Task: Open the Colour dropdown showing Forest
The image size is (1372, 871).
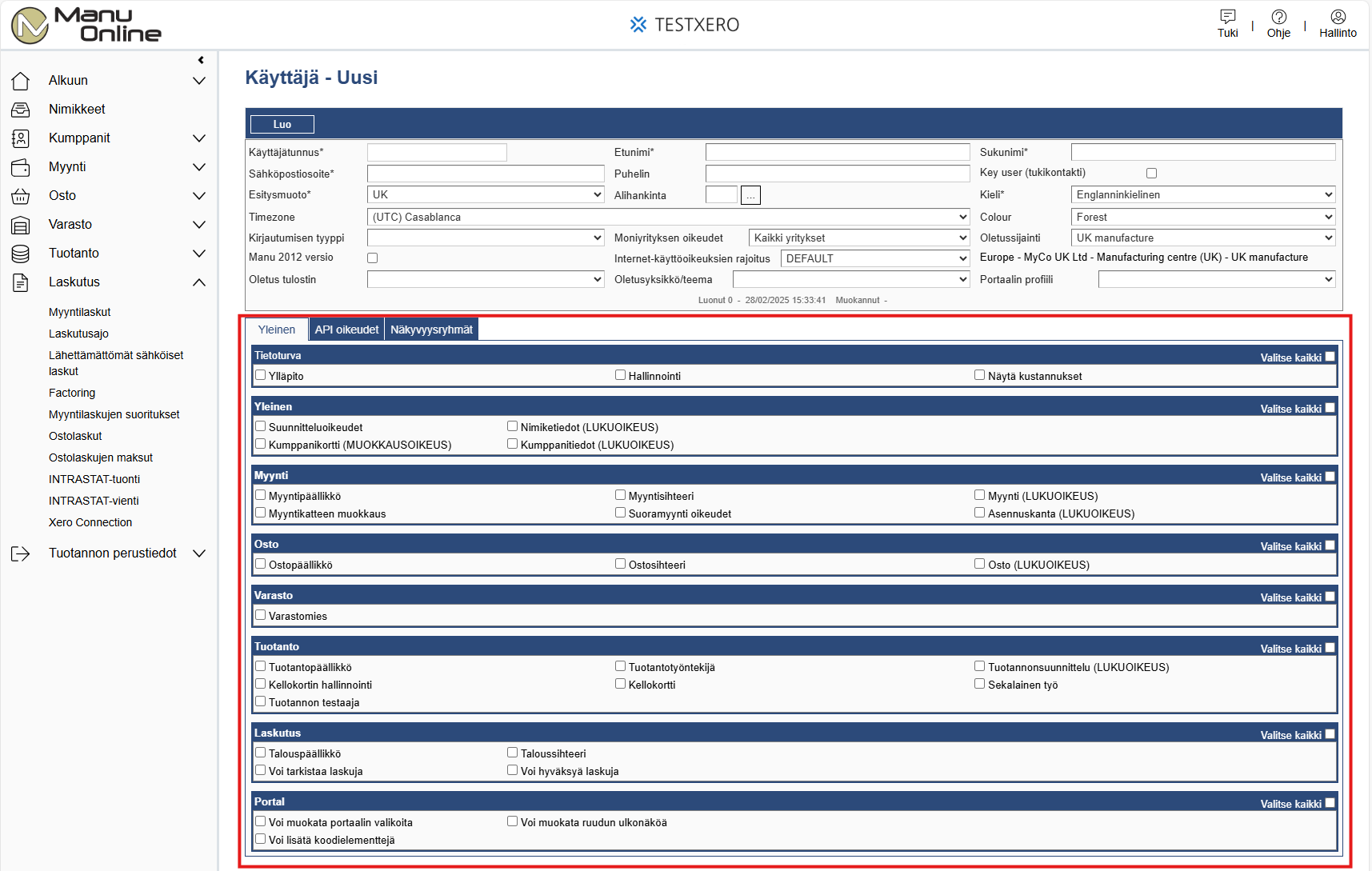Action: coord(1203,217)
